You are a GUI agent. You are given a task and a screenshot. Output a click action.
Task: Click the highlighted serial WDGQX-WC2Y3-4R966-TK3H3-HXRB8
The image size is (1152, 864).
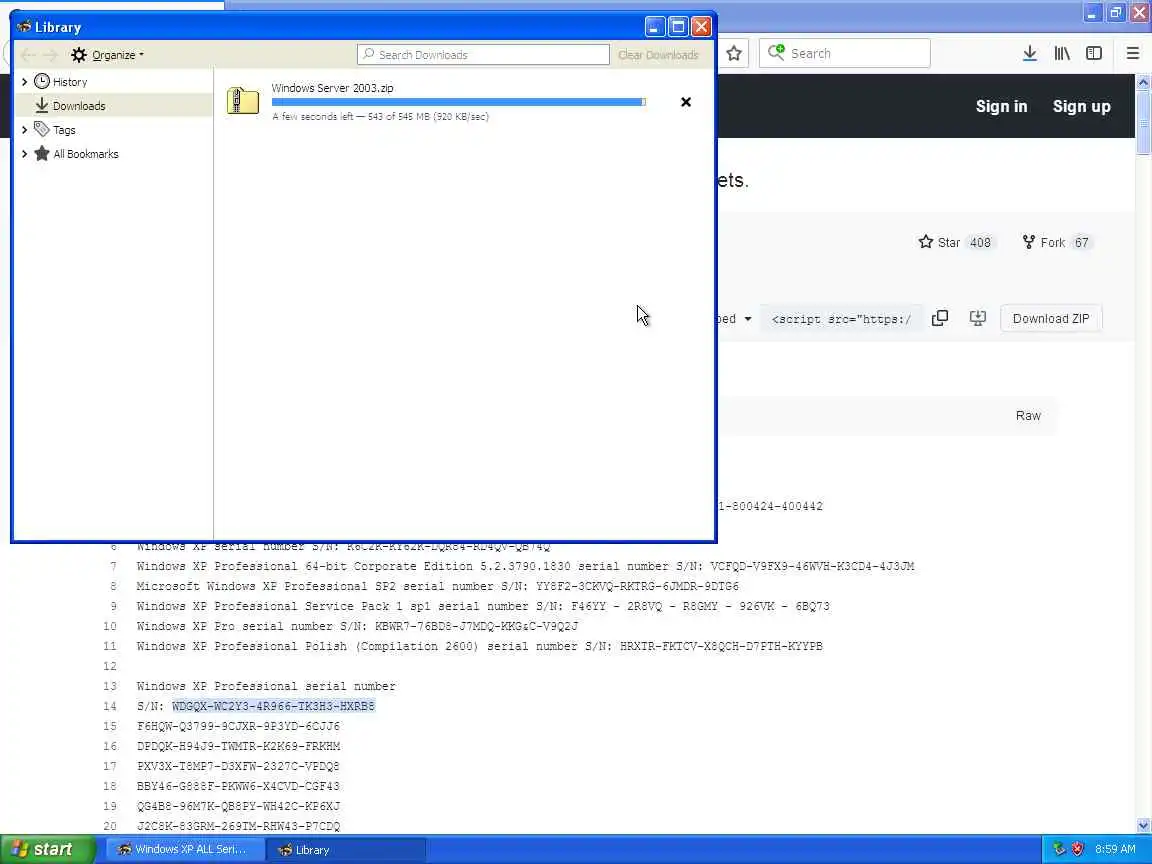tap(273, 706)
